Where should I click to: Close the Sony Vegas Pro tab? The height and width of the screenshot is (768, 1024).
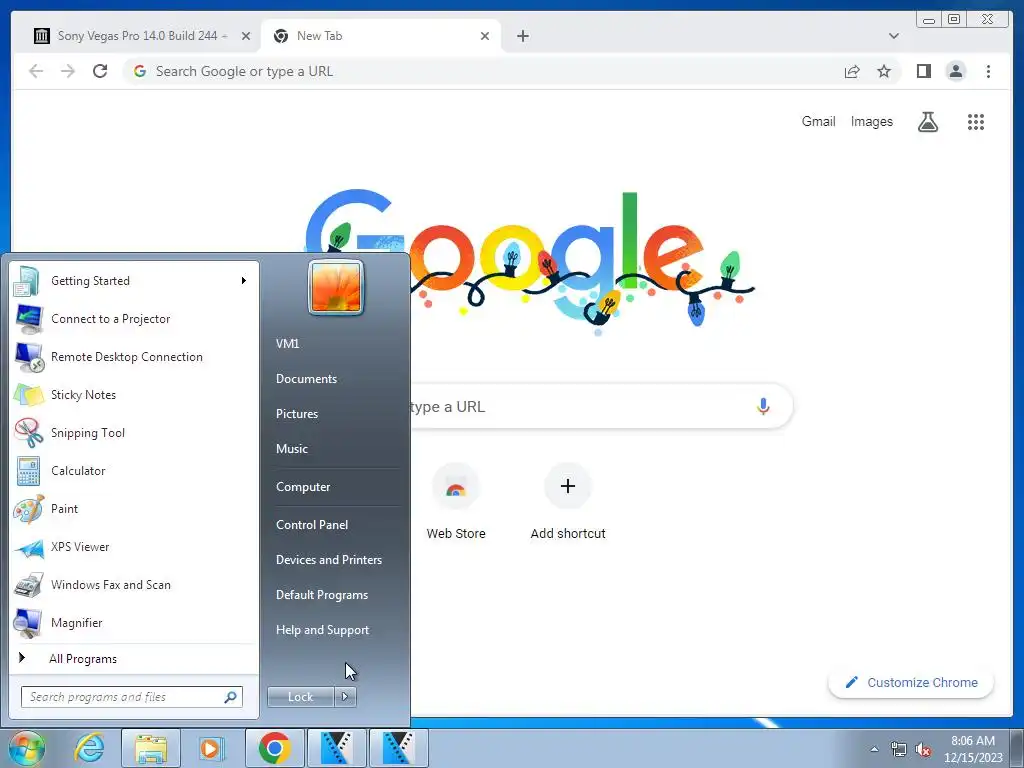click(x=246, y=36)
